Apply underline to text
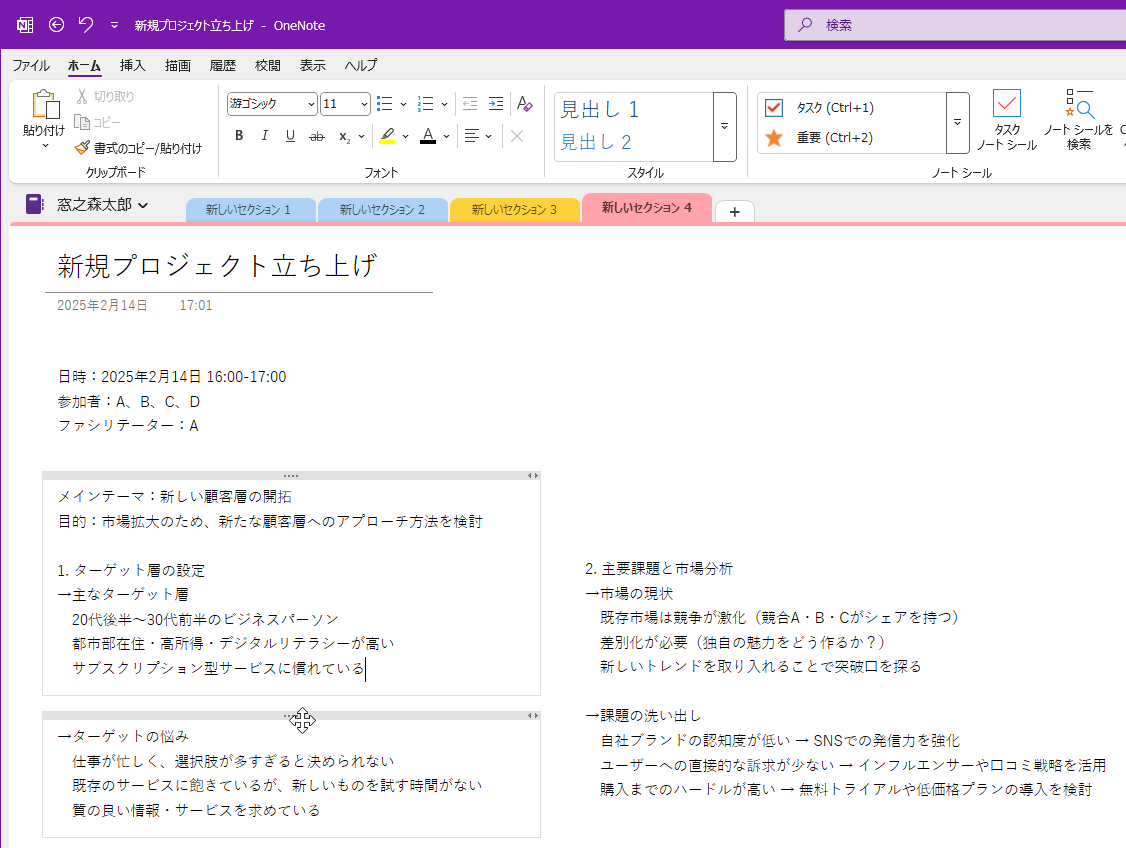Image resolution: width=1126 pixels, height=848 pixels. (289, 136)
